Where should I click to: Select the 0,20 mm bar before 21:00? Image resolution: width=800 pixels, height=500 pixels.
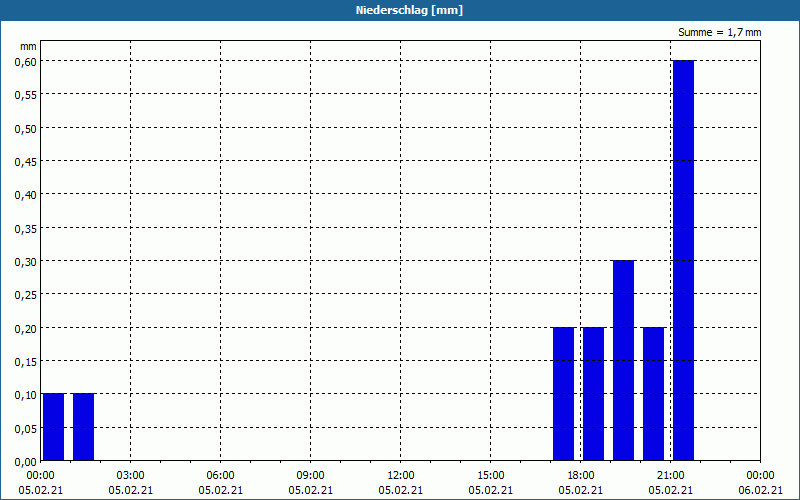tap(654, 394)
